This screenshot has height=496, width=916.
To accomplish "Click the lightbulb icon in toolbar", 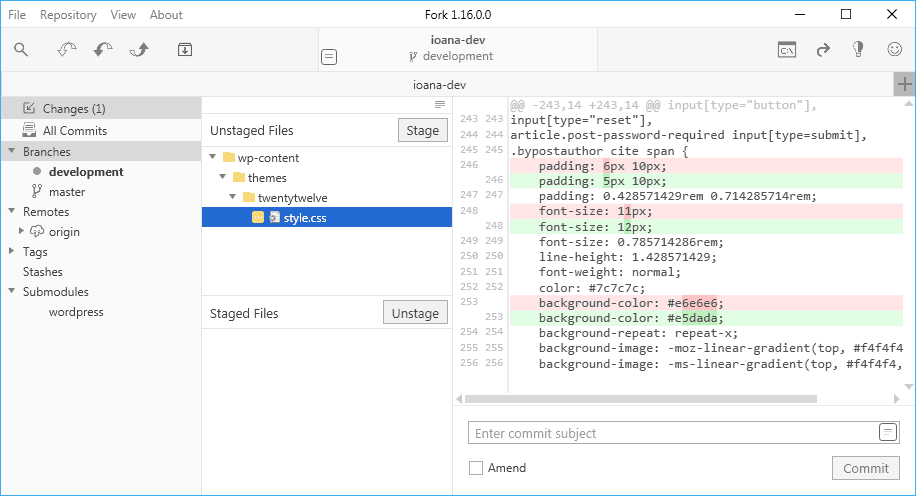I will (x=858, y=50).
